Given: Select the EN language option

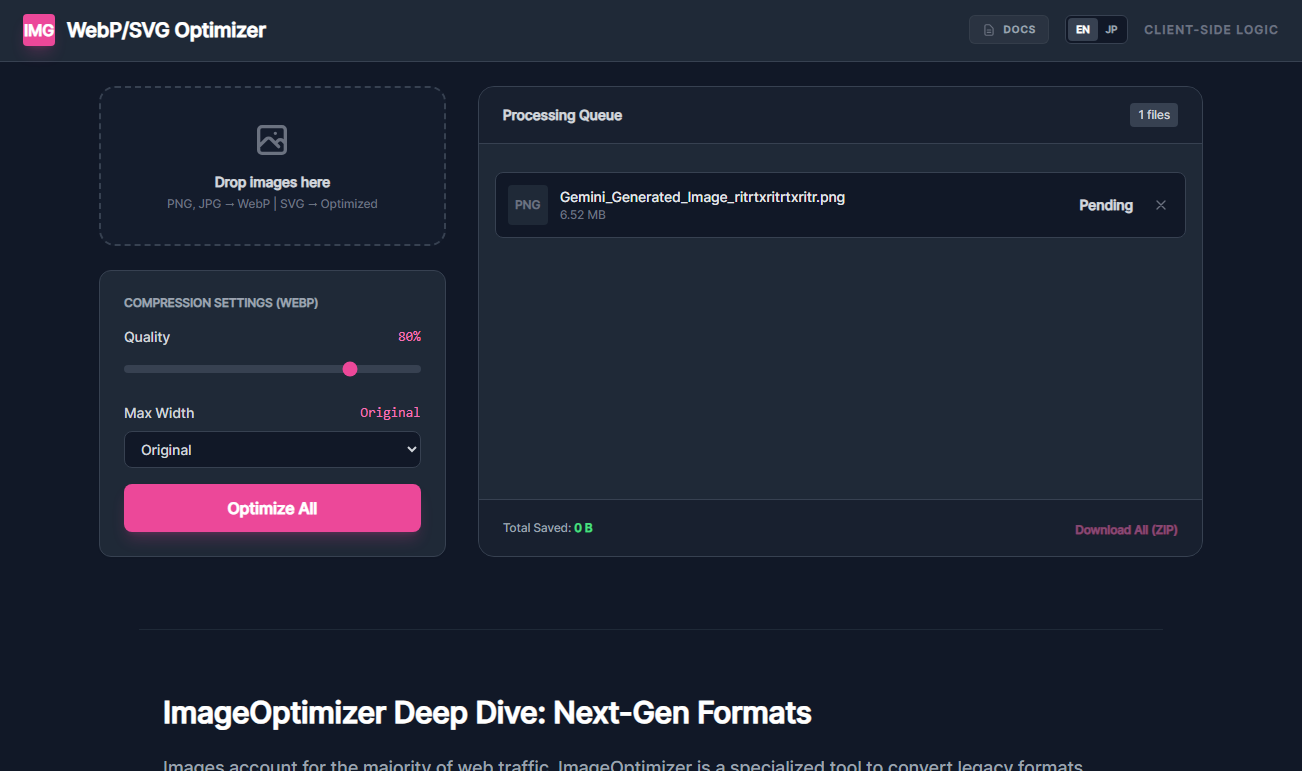Looking at the screenshot, I should (1082, 29).
